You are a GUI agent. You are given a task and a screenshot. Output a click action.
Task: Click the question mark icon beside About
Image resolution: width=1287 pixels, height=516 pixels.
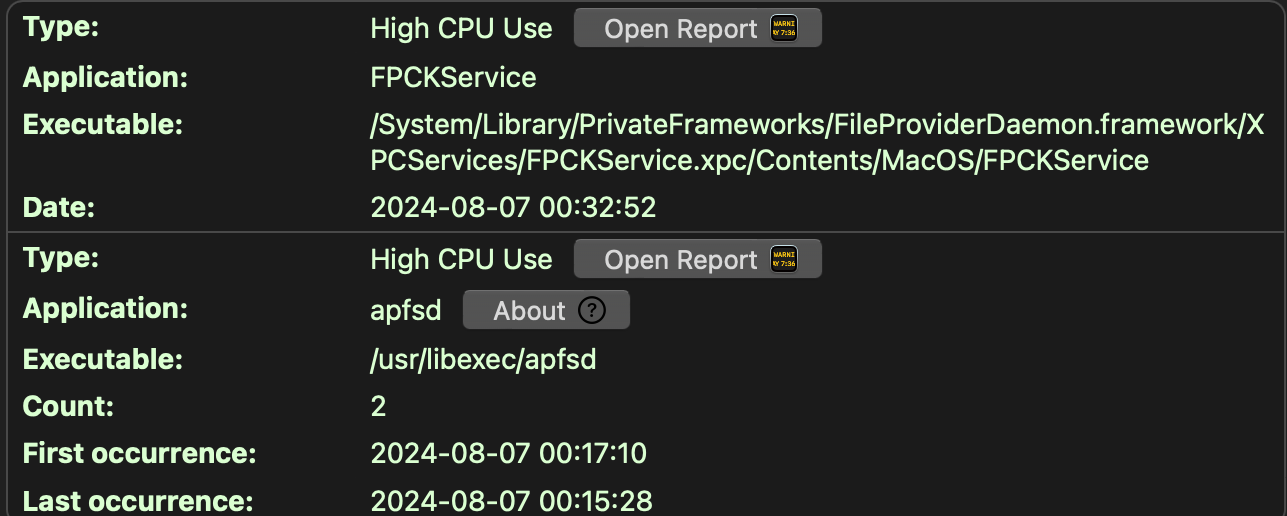pyautogui.click(x=592, y=311)
